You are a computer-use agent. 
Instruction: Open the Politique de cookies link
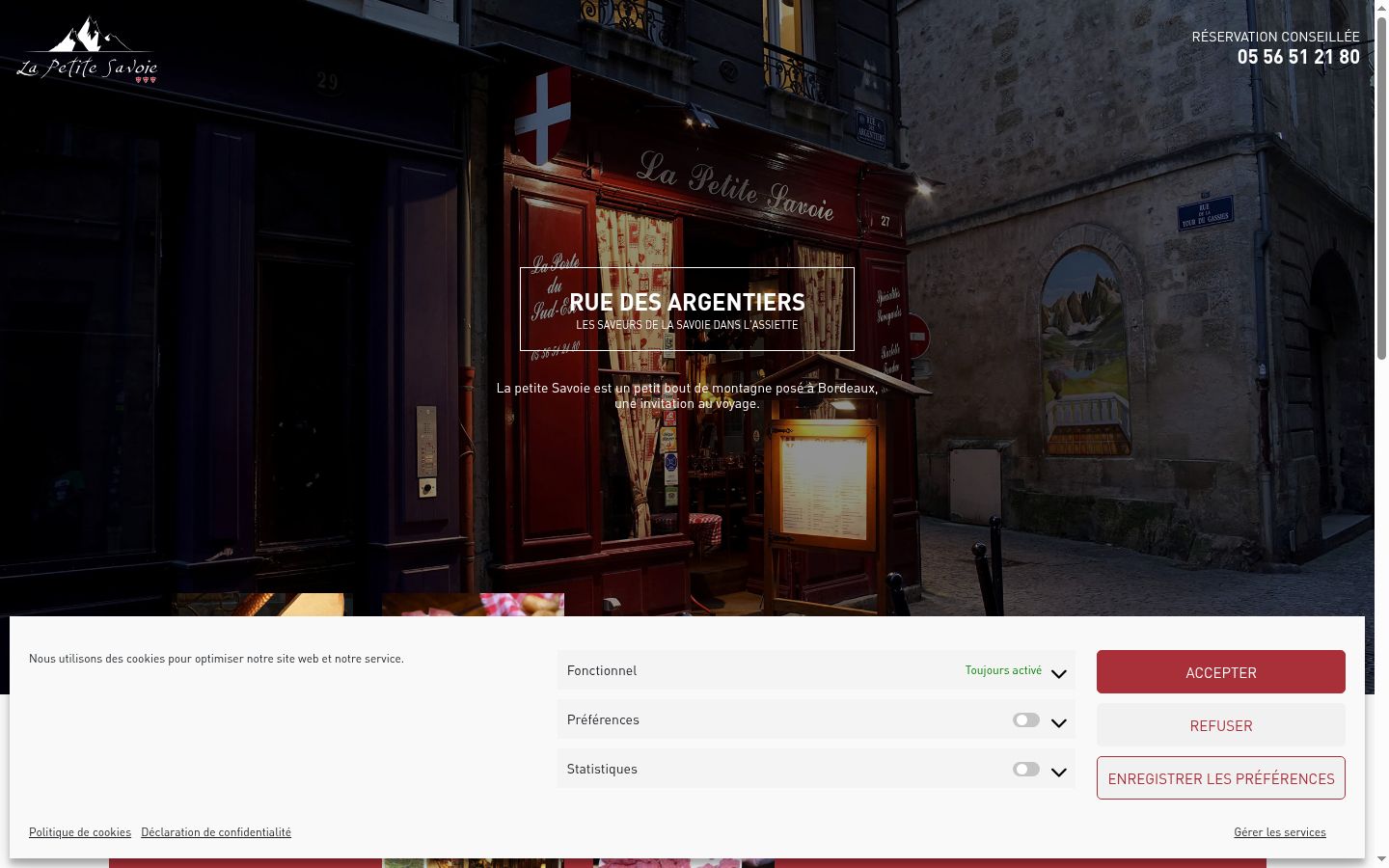[x=80, y=832]
